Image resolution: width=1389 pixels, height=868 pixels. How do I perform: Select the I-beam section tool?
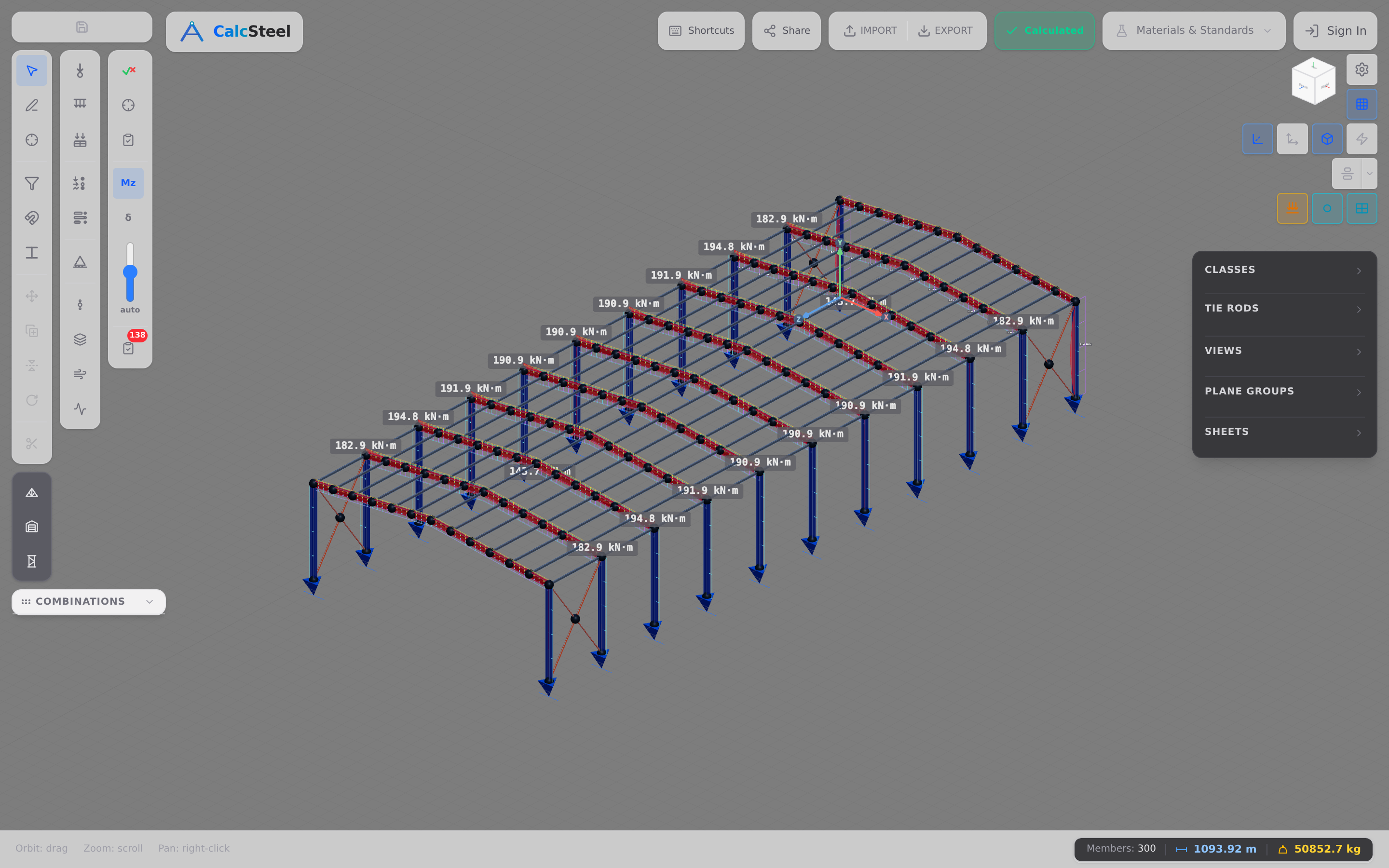click(x=31, y=253)
